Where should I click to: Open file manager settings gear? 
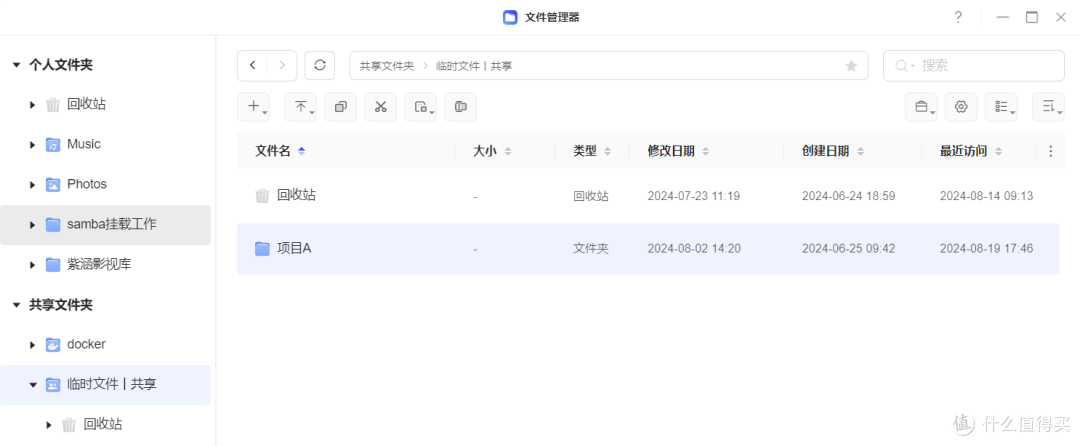tap(961, 107)
